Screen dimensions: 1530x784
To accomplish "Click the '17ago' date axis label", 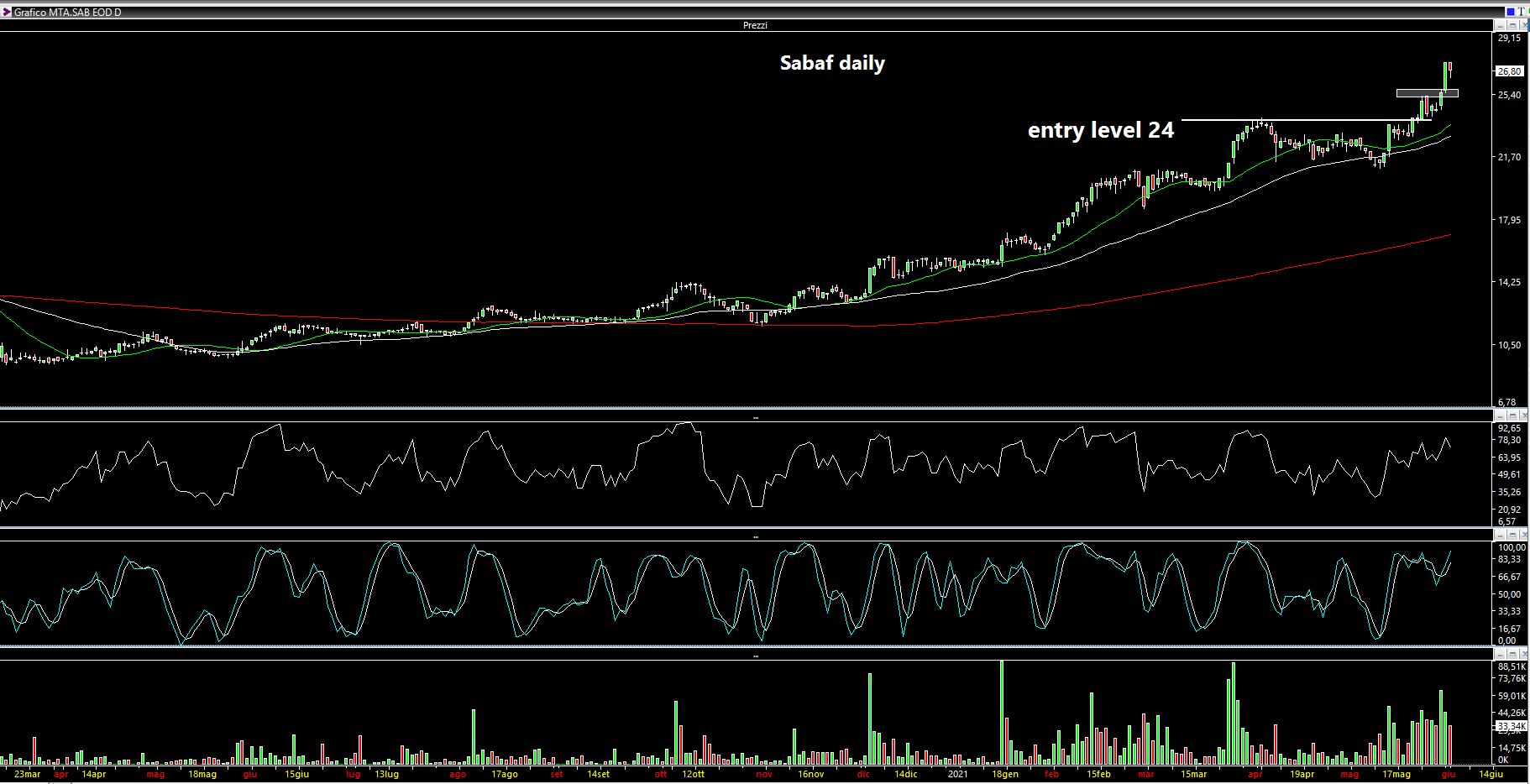I will click(505, 774).
